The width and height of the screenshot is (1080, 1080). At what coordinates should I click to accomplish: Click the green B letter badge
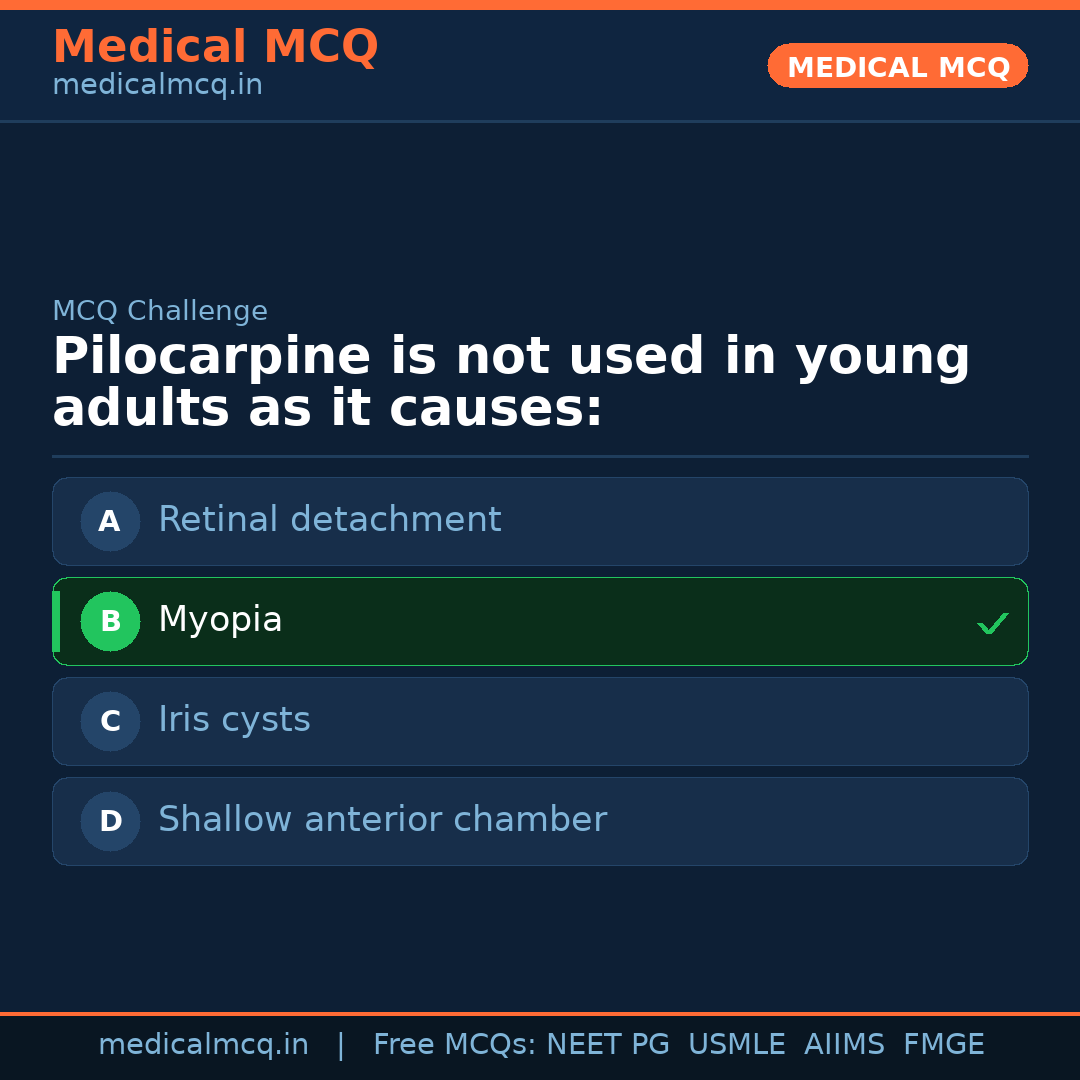[110, 621]
